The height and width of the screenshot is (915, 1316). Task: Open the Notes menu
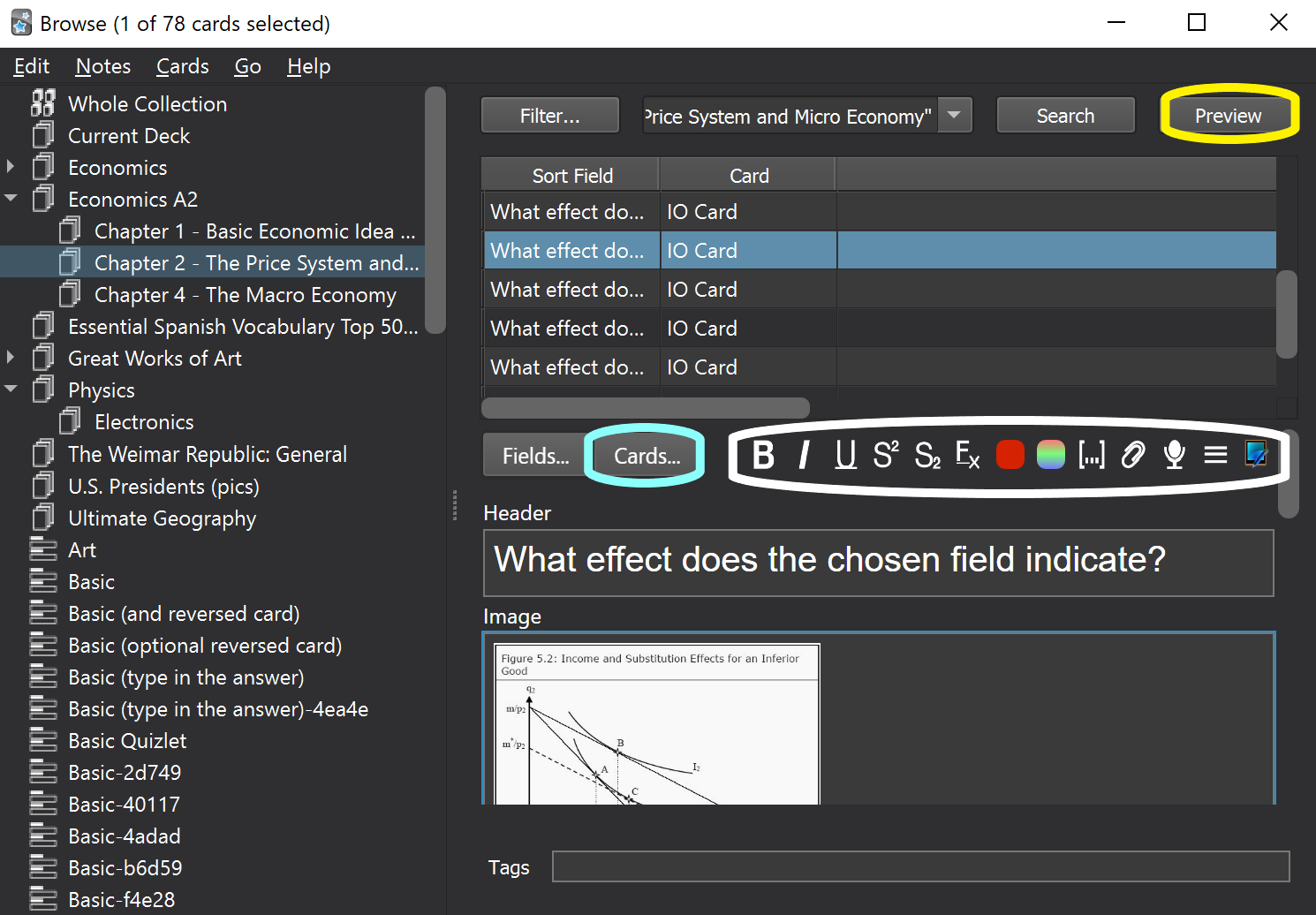103,66
